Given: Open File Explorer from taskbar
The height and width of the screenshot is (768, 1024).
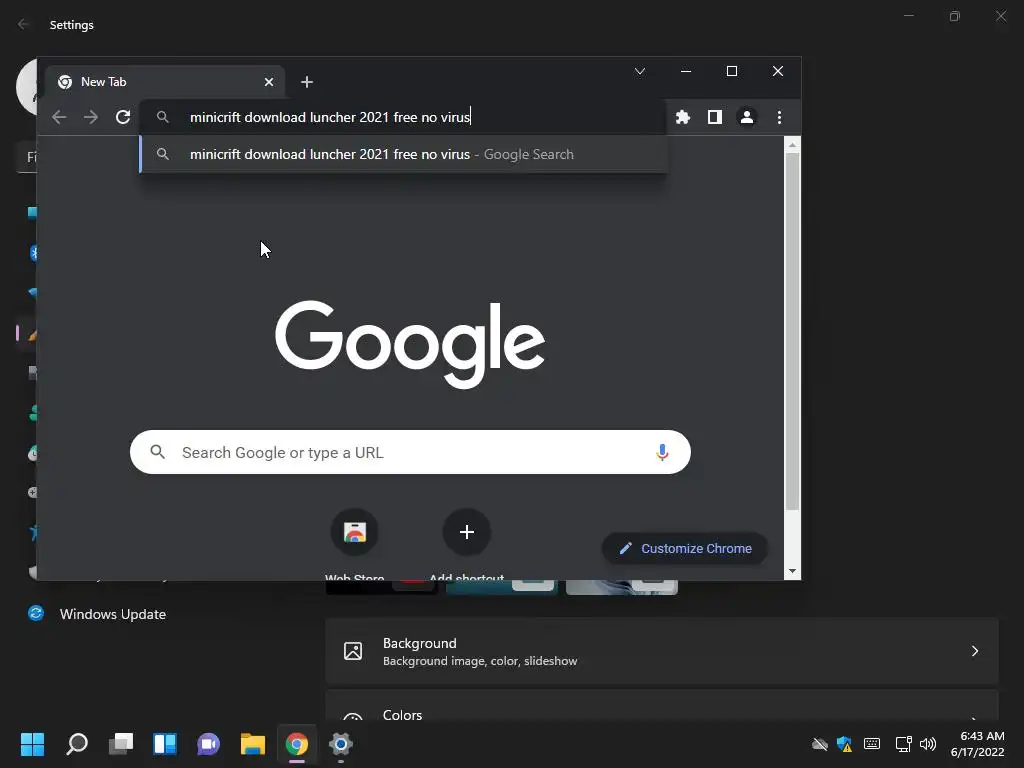Looking at the screenshot, I should tap(253, 744).
